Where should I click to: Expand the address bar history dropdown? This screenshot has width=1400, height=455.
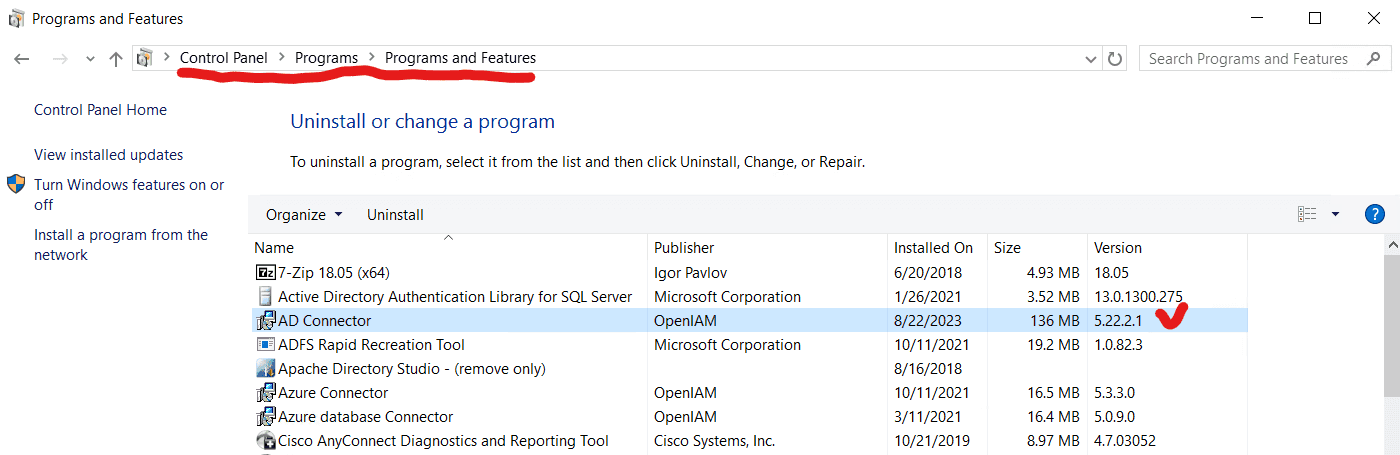[x=1091, y=59]
